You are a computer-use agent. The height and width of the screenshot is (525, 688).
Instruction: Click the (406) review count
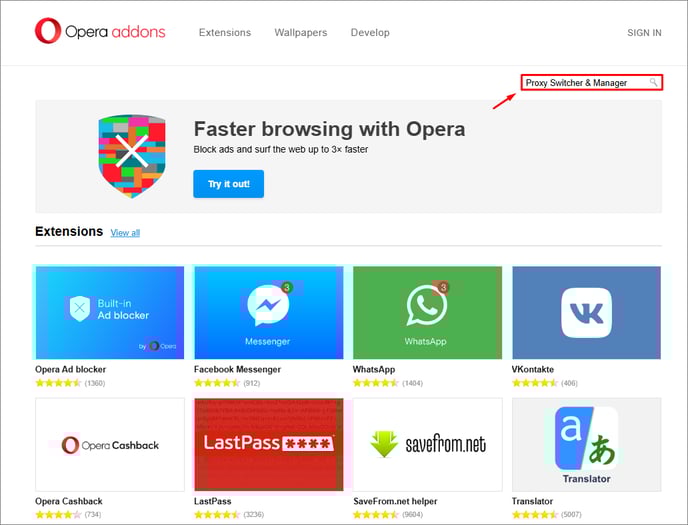tap(569, 383)
